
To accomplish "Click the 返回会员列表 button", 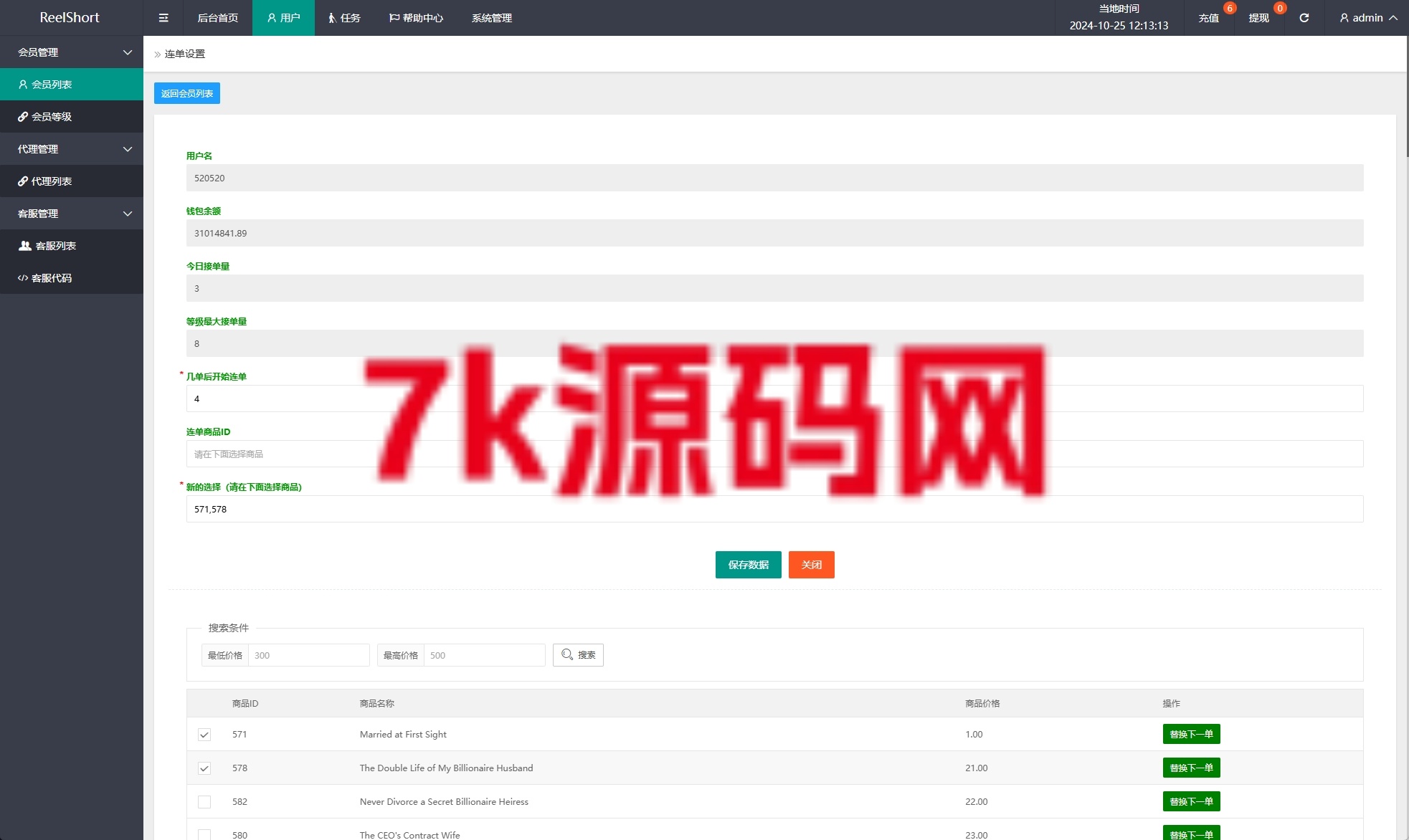I will pyautogui.click(x=187, y=93).
